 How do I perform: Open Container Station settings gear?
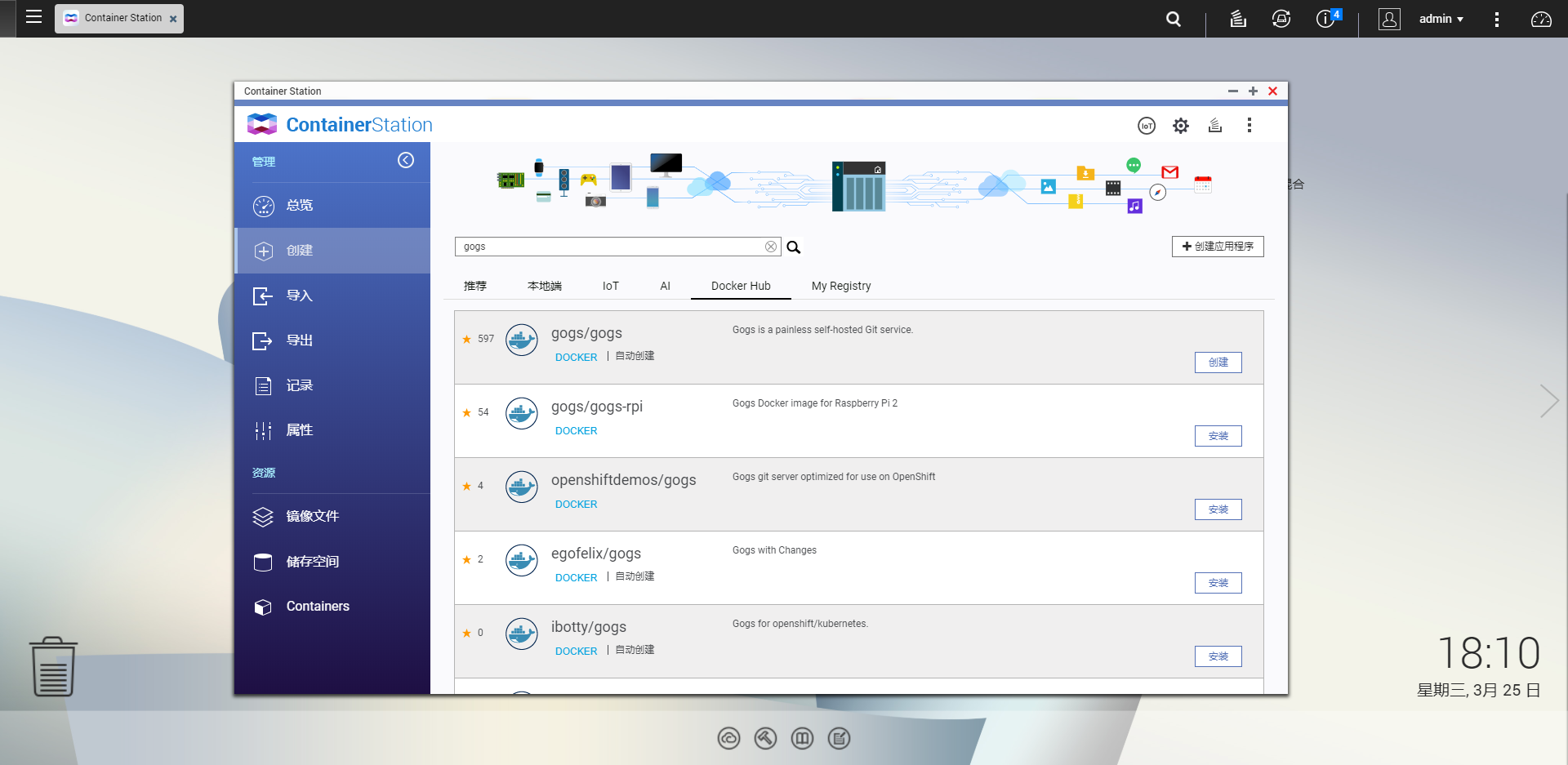click(x=1181, y=125)
